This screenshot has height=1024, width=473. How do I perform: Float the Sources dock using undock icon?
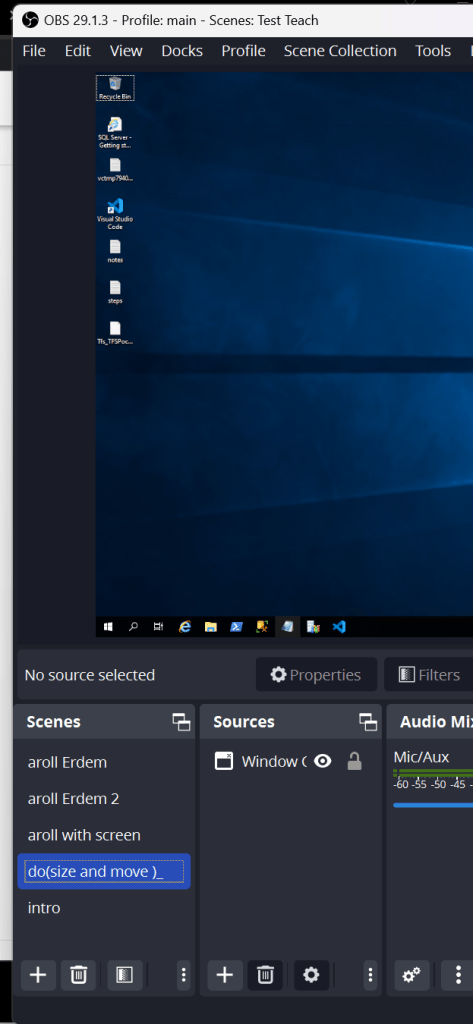click(x=368, y=722)
